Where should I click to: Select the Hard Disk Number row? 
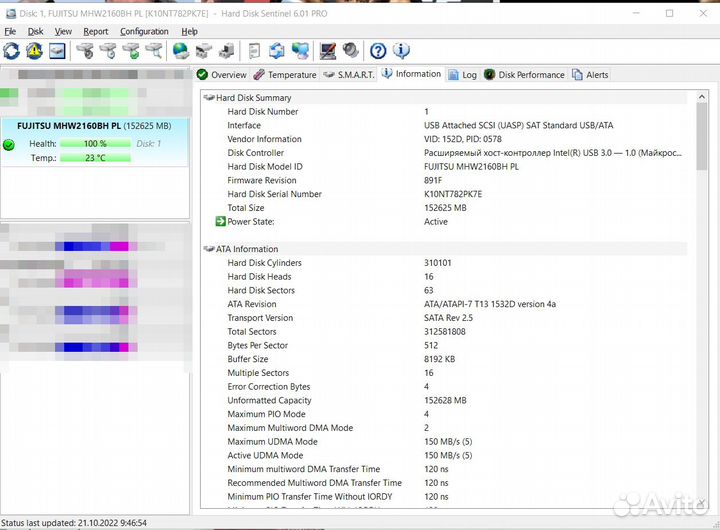point(444,112)
